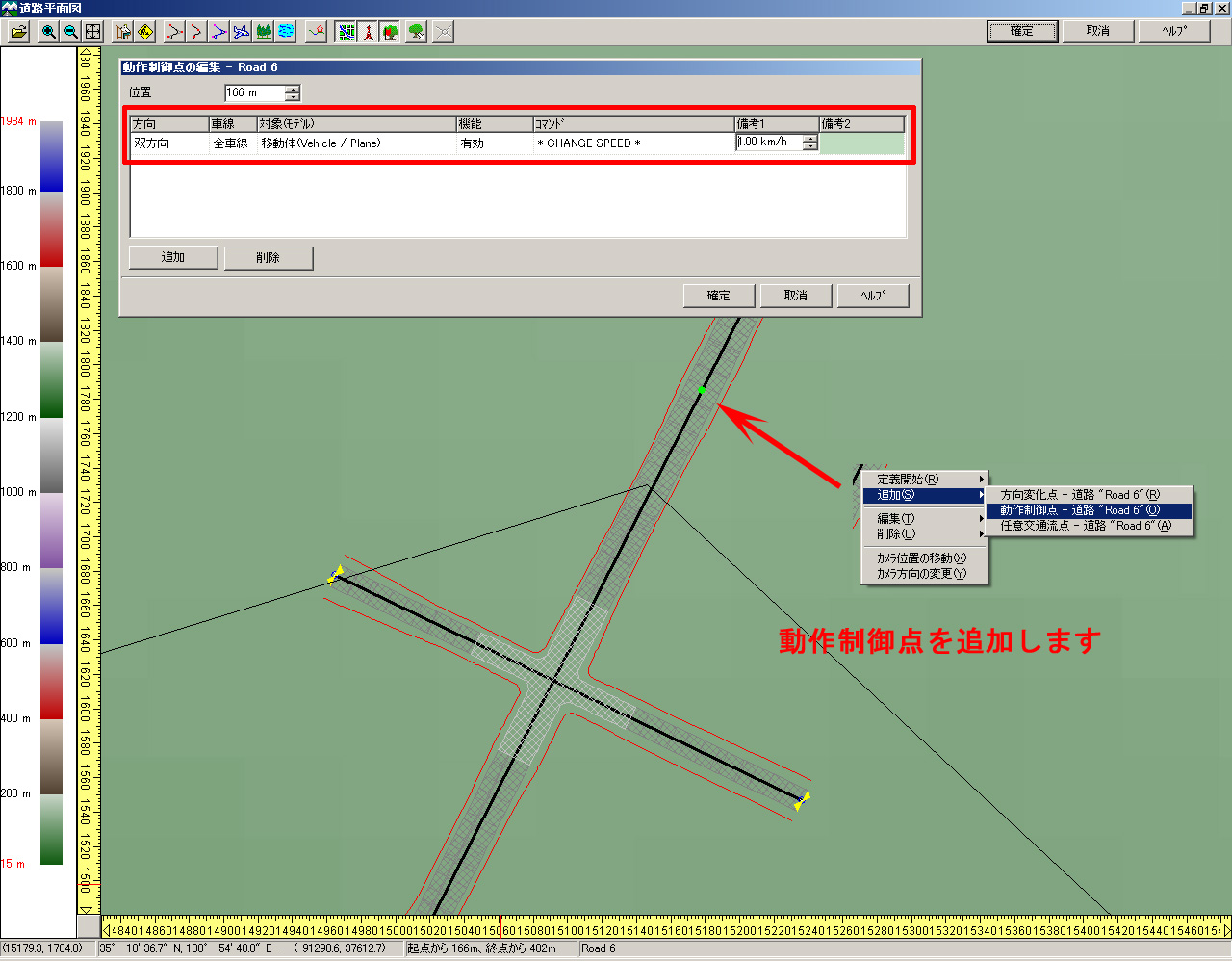Click the 位置 field showing 166 m
The width and height of the screenshot is (1232, 961).
pyautogui.click(x=254, y=92)
